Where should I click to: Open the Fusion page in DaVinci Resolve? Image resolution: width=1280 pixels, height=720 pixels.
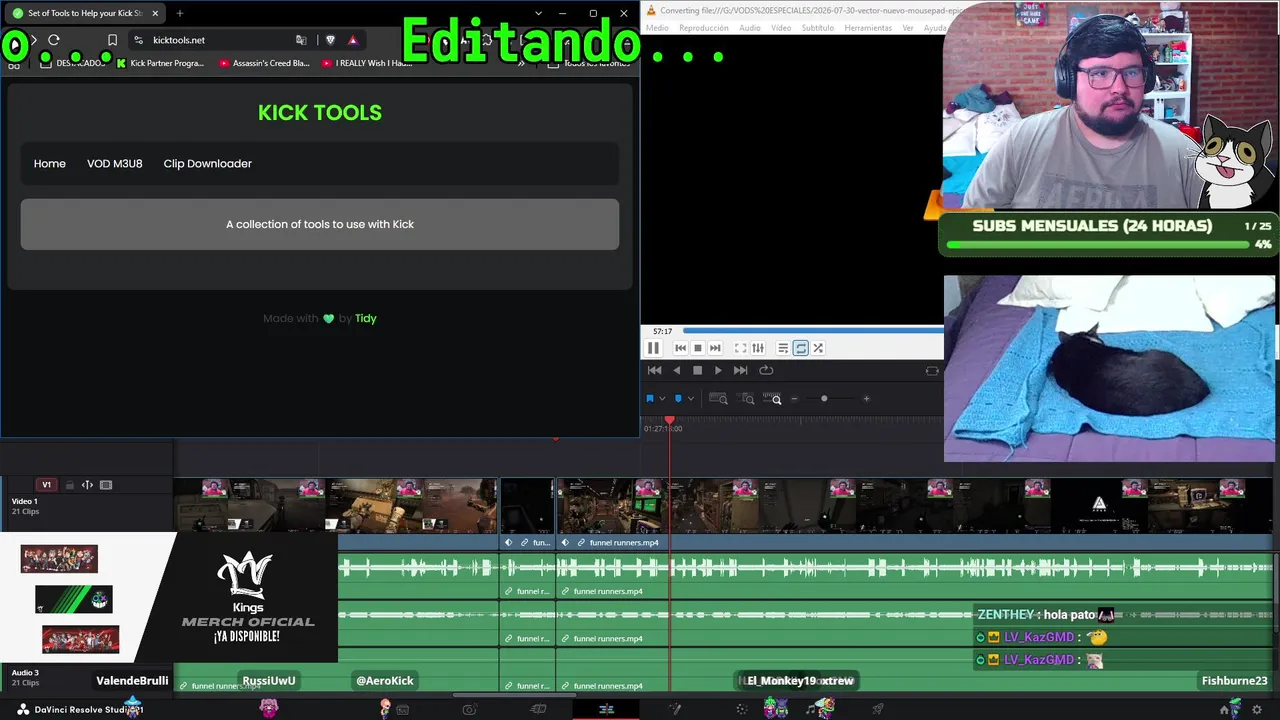coord(675,710)
